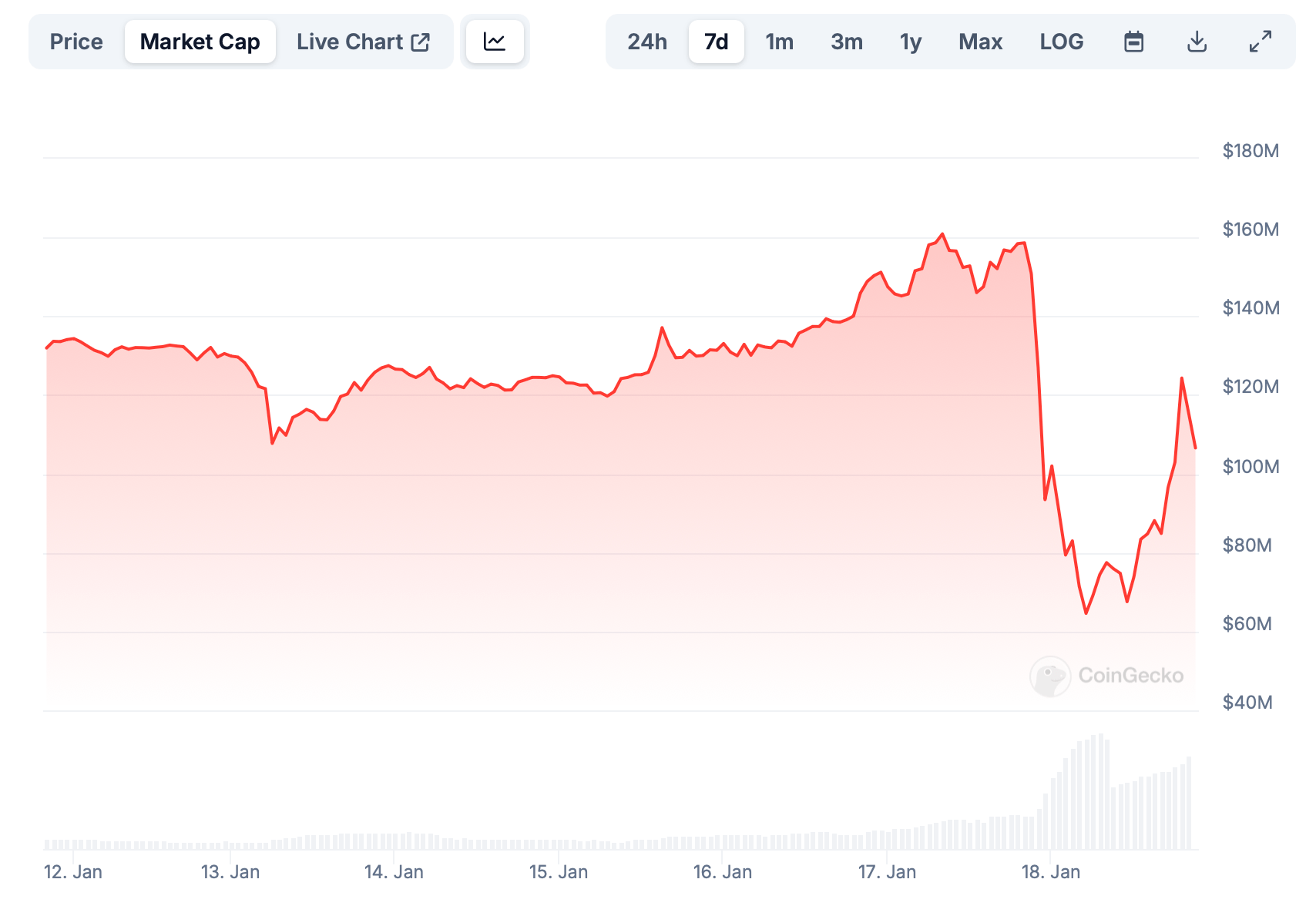Select the 24h time range

pyautogui.click(x=647, y=42)
